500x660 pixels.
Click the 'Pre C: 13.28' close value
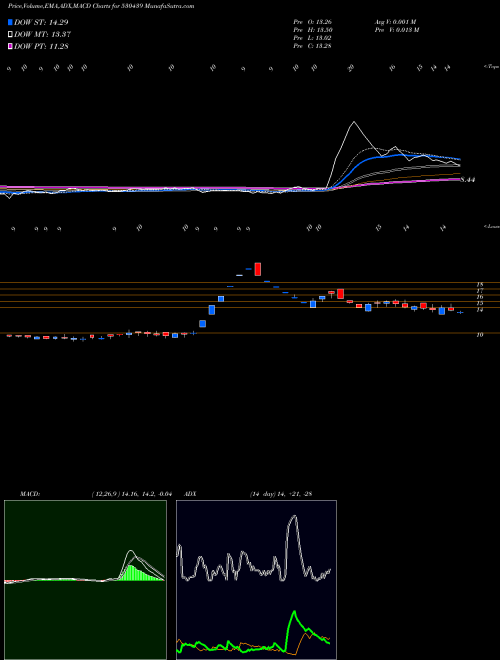coord(312,46)
